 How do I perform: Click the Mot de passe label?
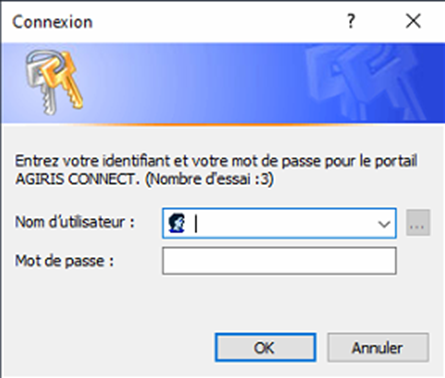[64, 261]
